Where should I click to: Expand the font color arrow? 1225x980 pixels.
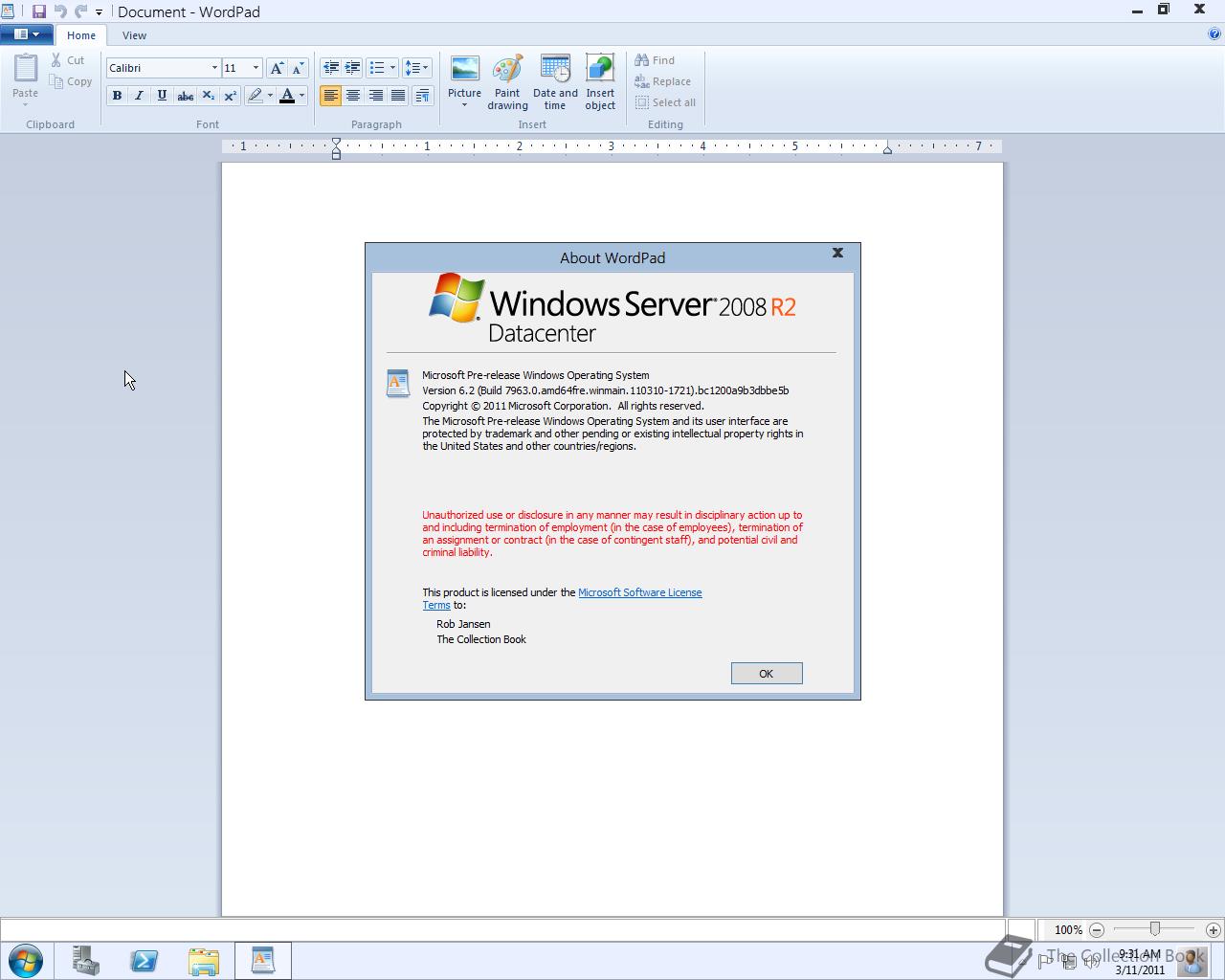pyautogui.click(x=301, y=96)
